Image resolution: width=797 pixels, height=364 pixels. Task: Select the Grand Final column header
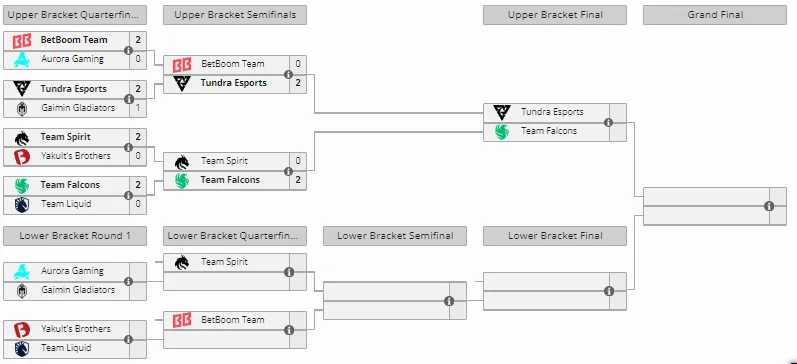[715, 15]
